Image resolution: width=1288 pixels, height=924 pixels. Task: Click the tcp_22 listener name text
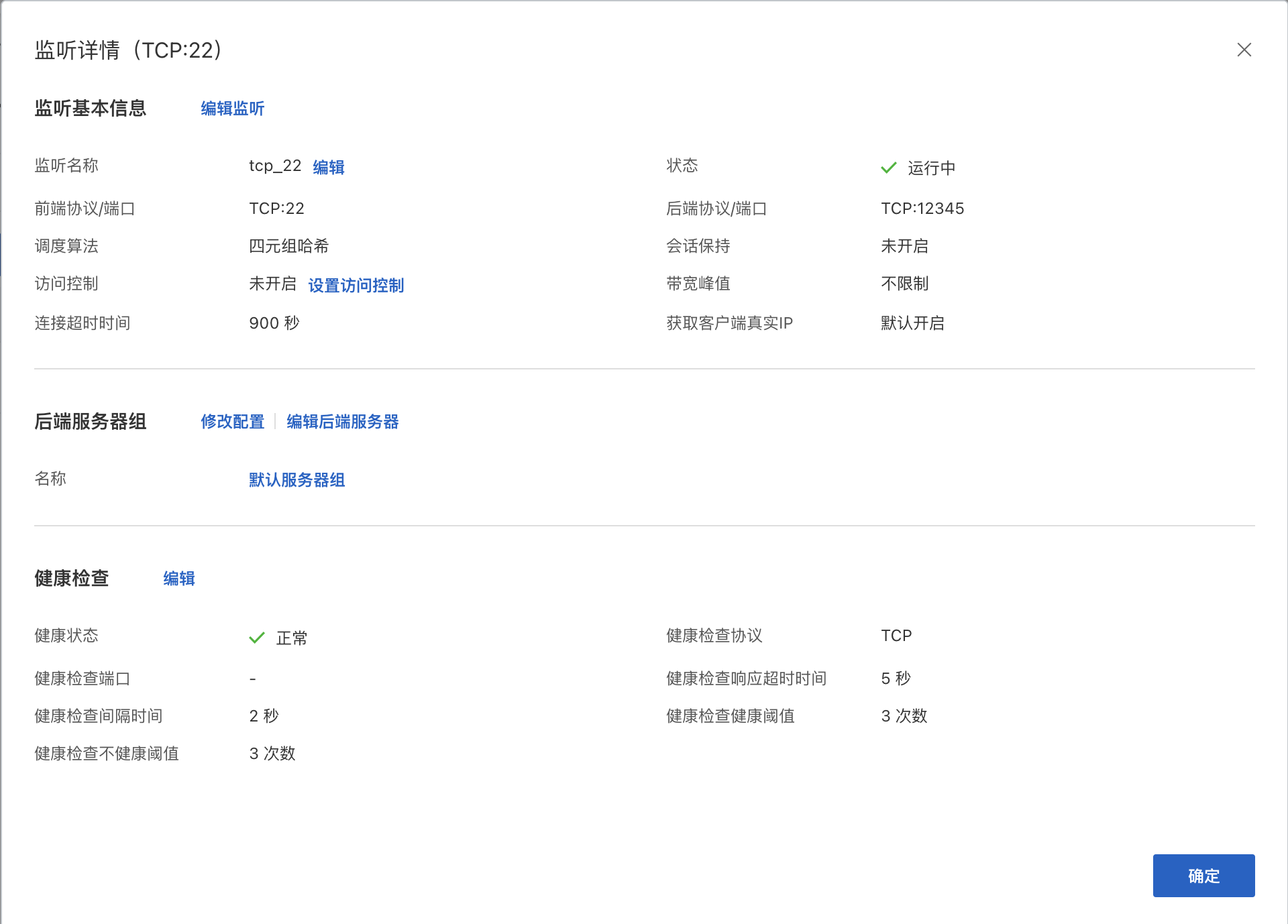click(x=275, y=166)
